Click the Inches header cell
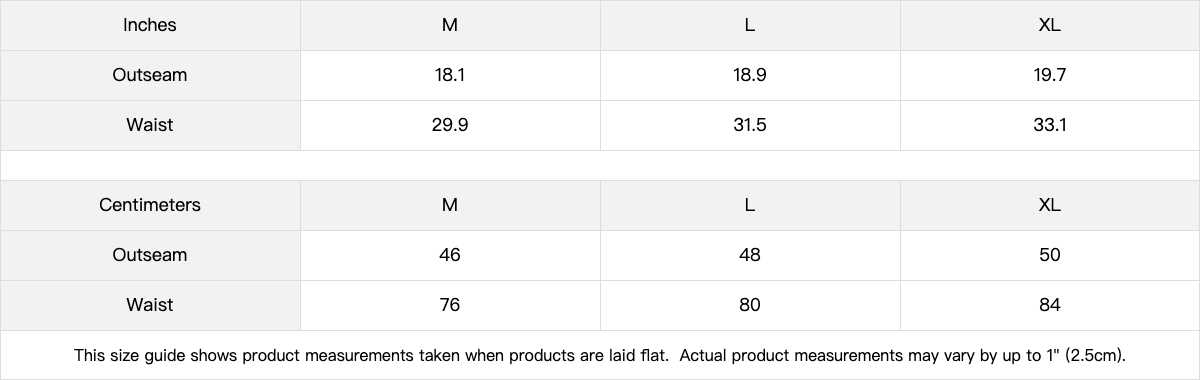 point(150,25)
